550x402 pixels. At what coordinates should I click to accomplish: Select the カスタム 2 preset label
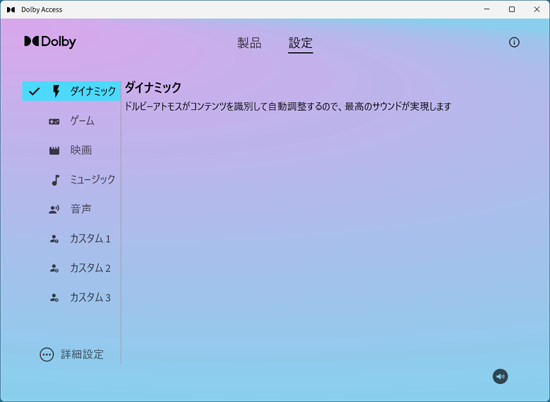tap(90, 268)
